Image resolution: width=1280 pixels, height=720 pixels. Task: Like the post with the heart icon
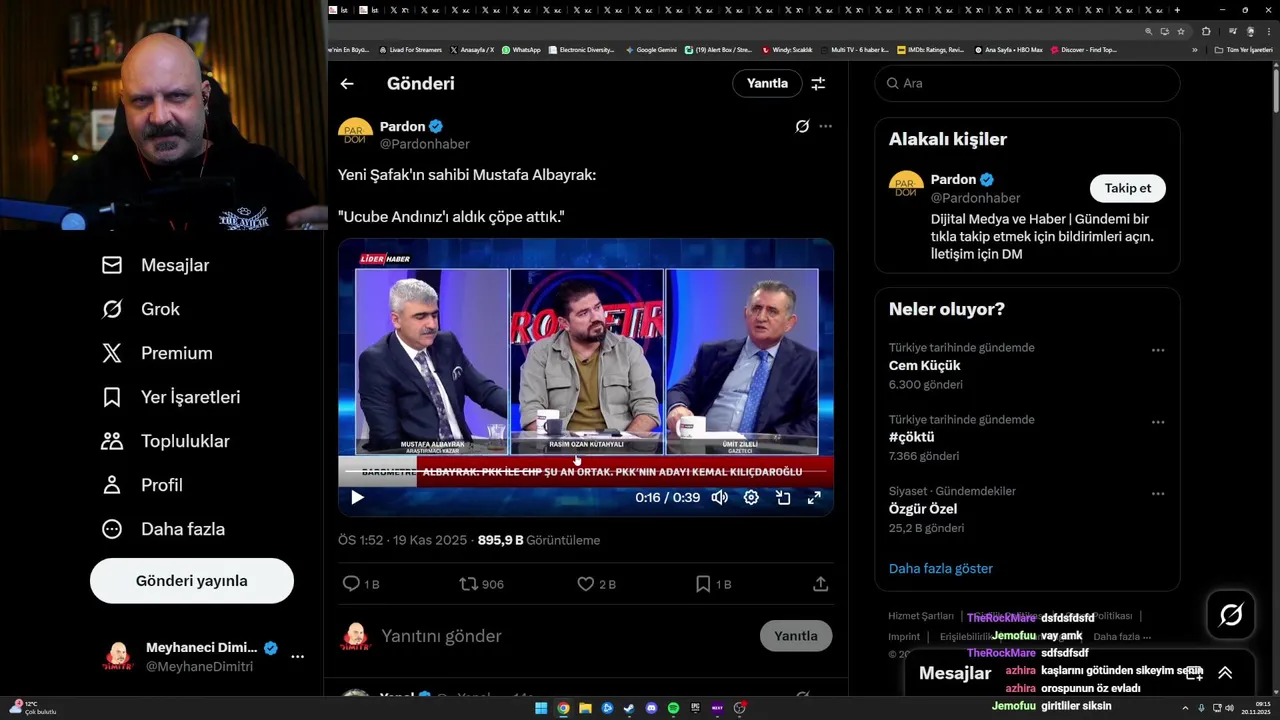click(596, 584)
